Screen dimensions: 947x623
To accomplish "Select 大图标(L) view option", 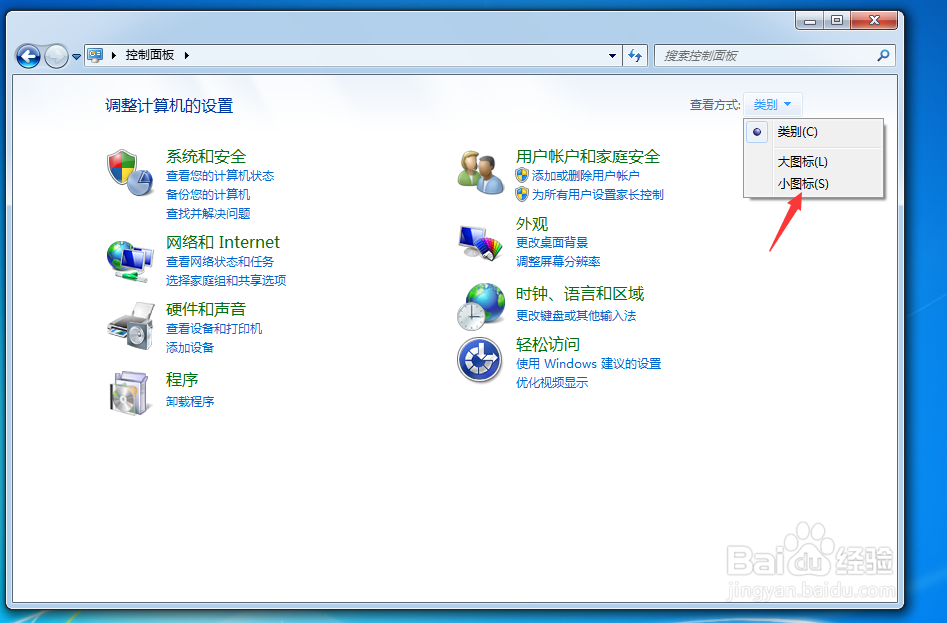I will [800, 160].
